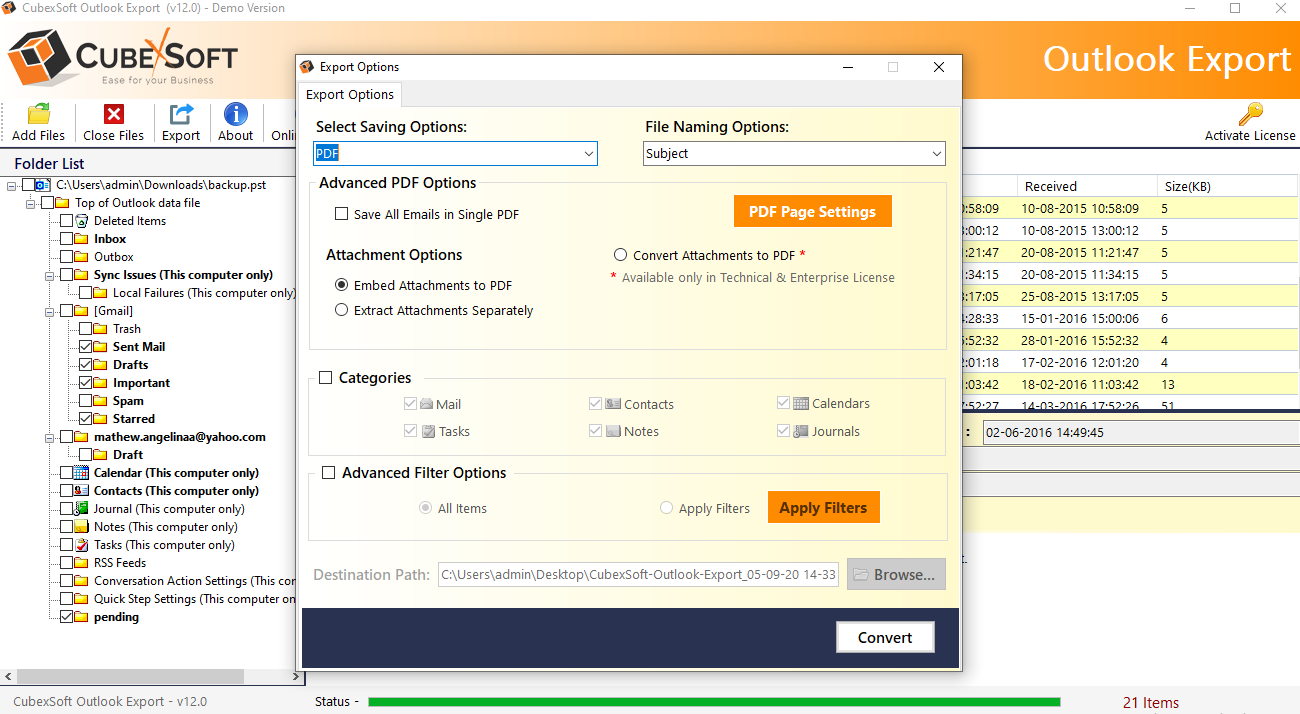Select the Draft folder under yahoo account
The height and width of the screenshot is (714, 1300).
128,455
